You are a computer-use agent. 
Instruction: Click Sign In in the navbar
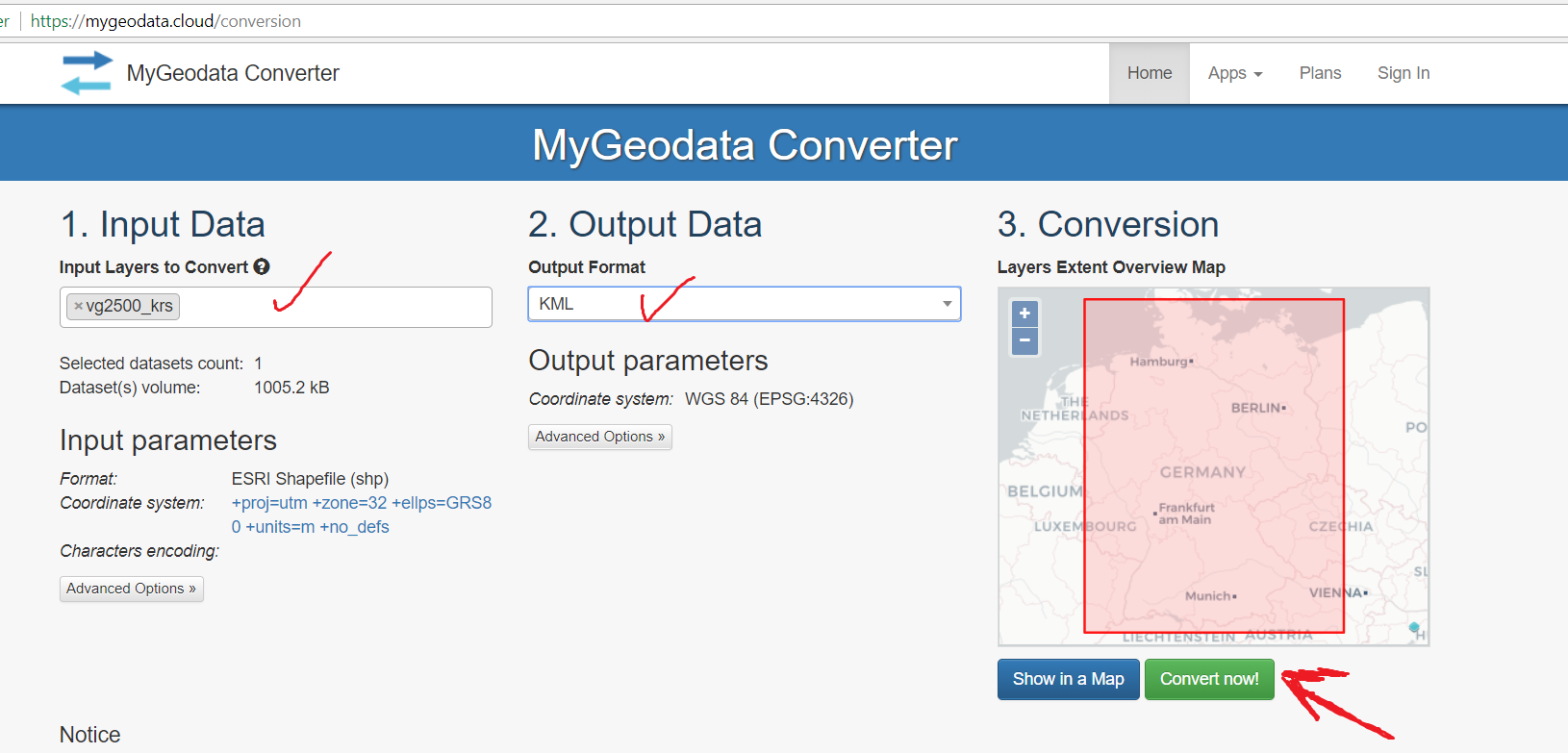1403,73
